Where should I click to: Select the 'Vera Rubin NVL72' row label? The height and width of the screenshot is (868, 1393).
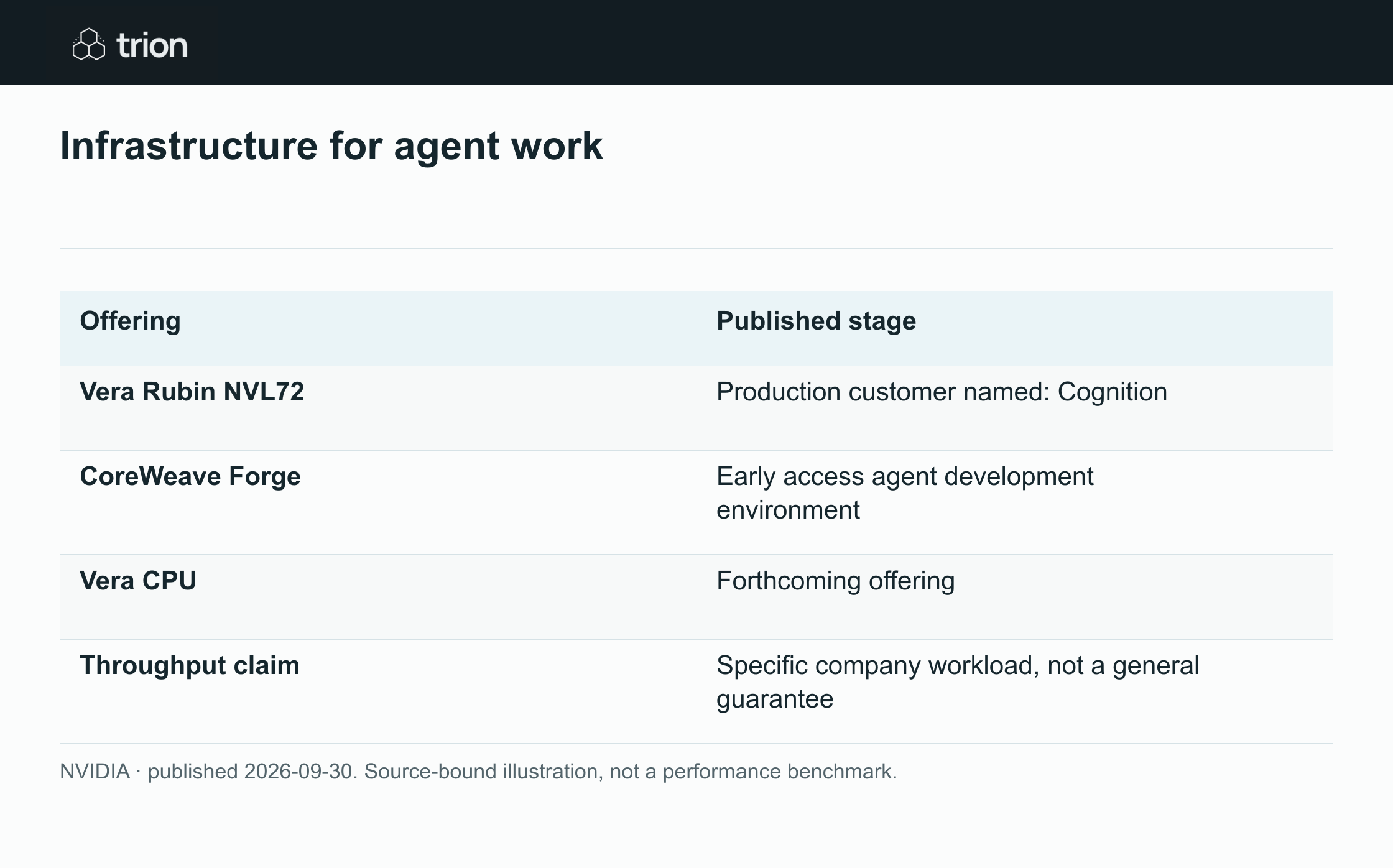pos(192,392)
